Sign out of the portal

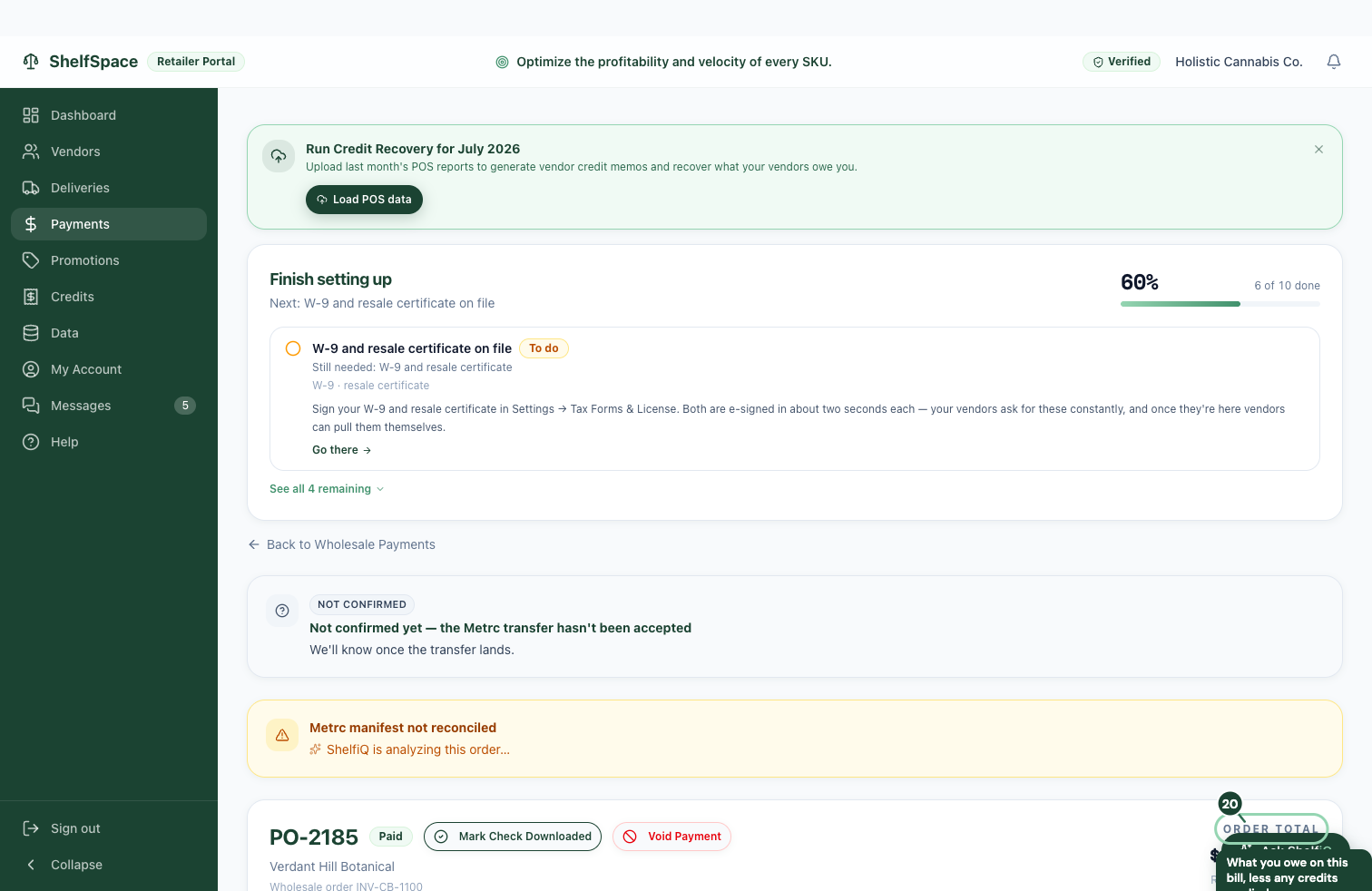pos(109,828)
